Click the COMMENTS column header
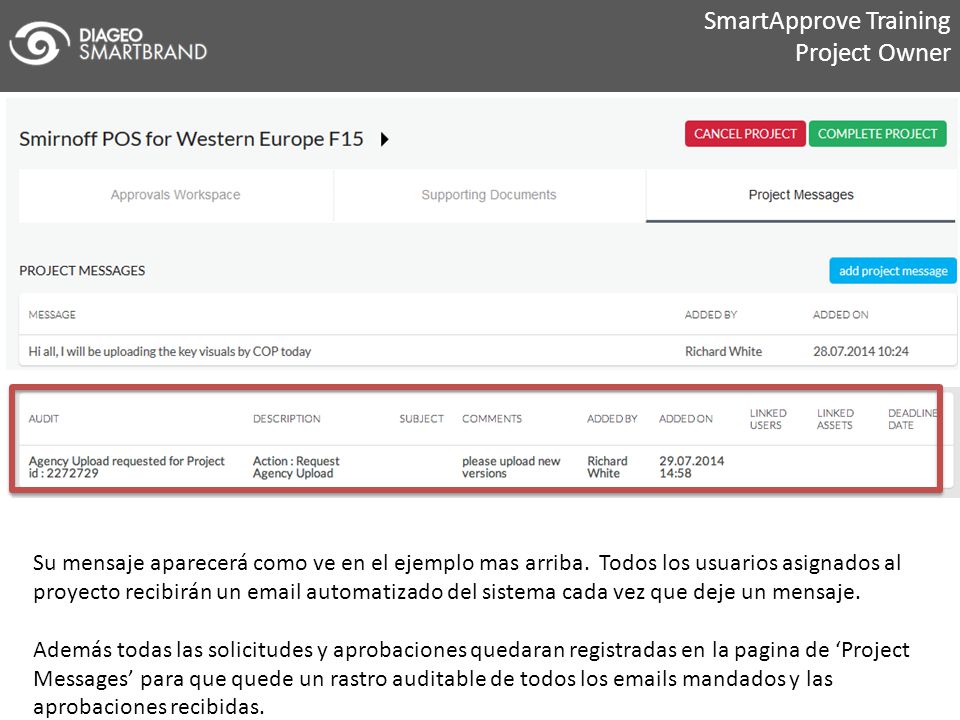 tap(492, 419)
